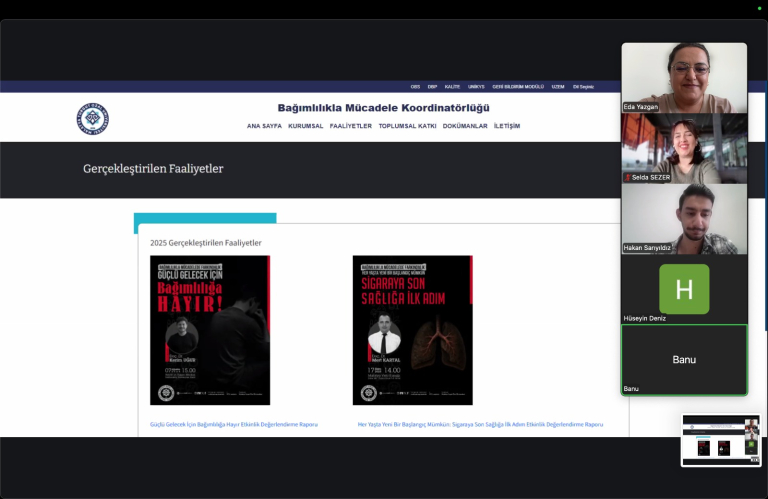
Task: Select FAALİYETLER in the navigation bar
Action: coord(350,126)
